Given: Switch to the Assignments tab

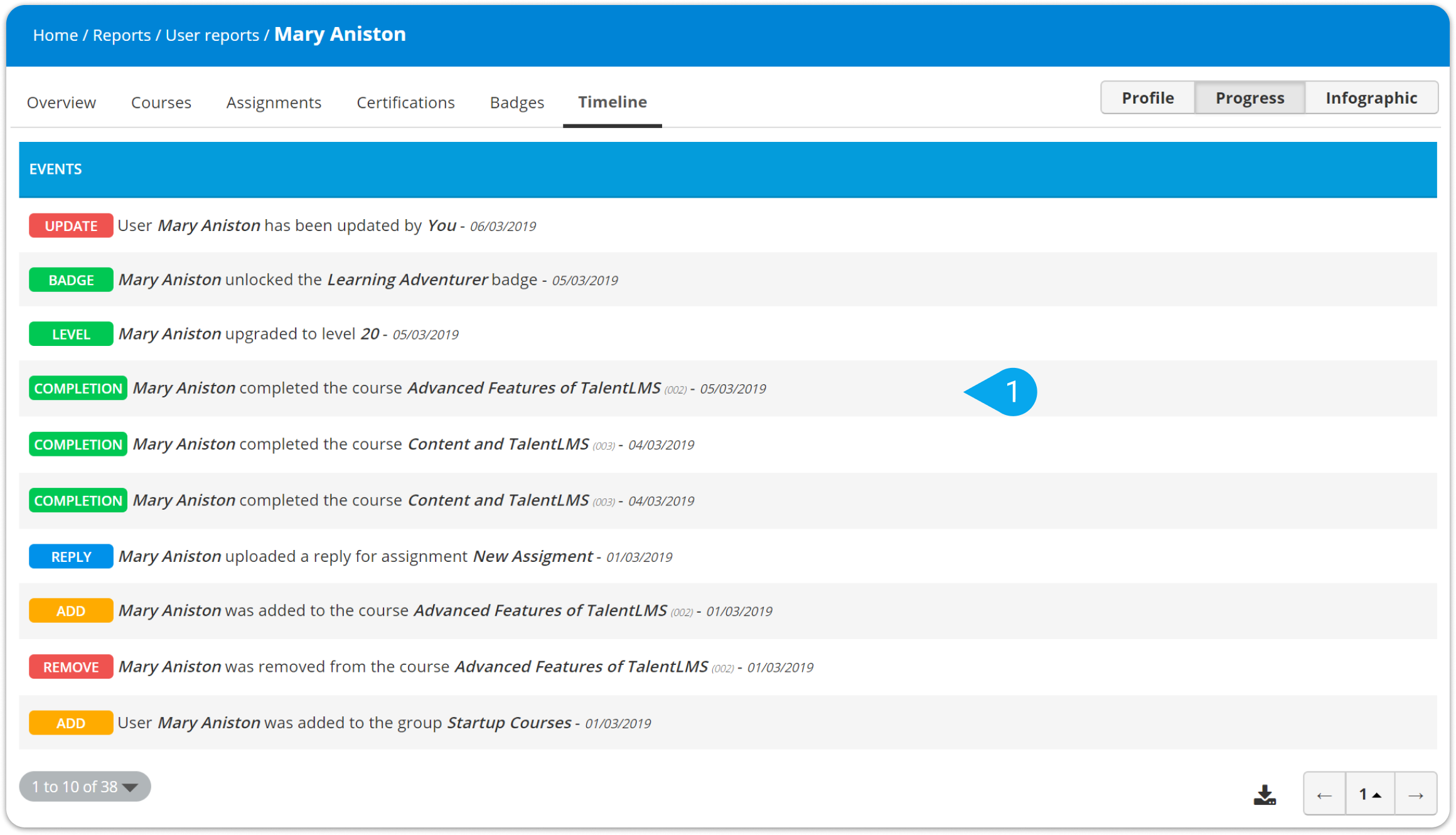Looking at the screenshot, I should tap(274, 102).
